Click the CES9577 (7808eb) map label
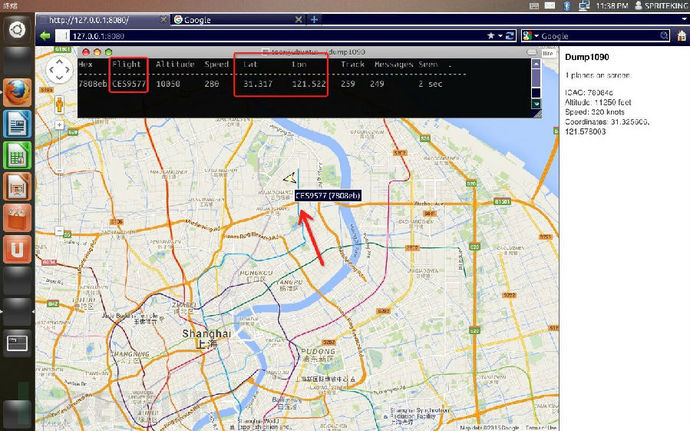Image resolution: width=690 pixels, height=431 pixels. (328, 195)
